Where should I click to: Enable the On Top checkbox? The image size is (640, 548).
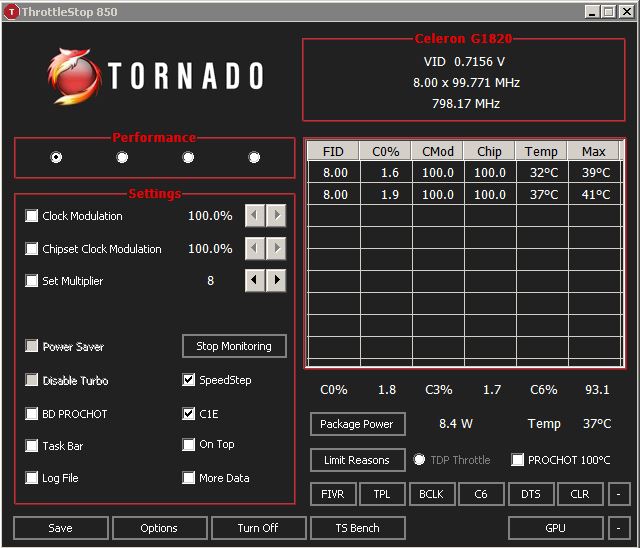[188, 444]
